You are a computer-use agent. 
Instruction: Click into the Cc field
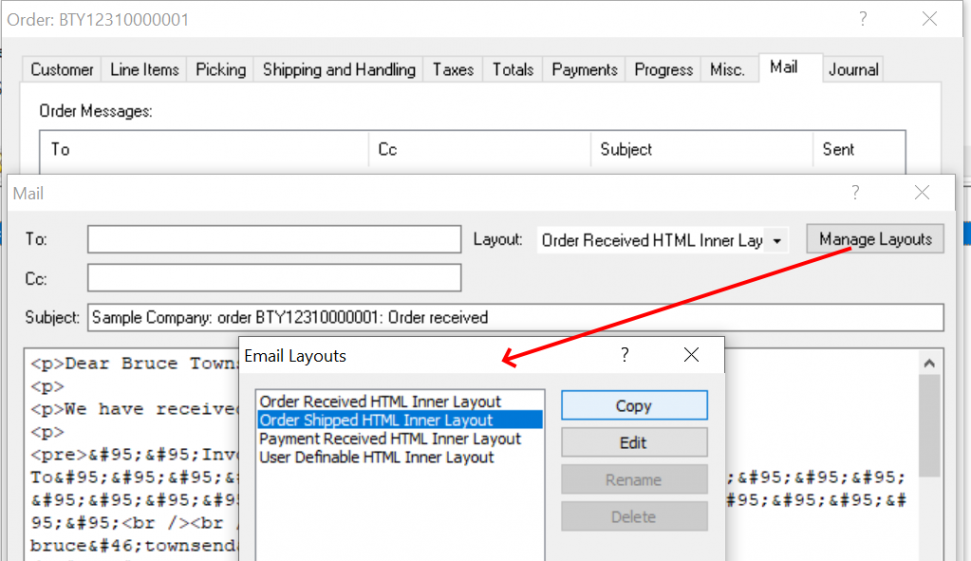click(x=273, y=277)
